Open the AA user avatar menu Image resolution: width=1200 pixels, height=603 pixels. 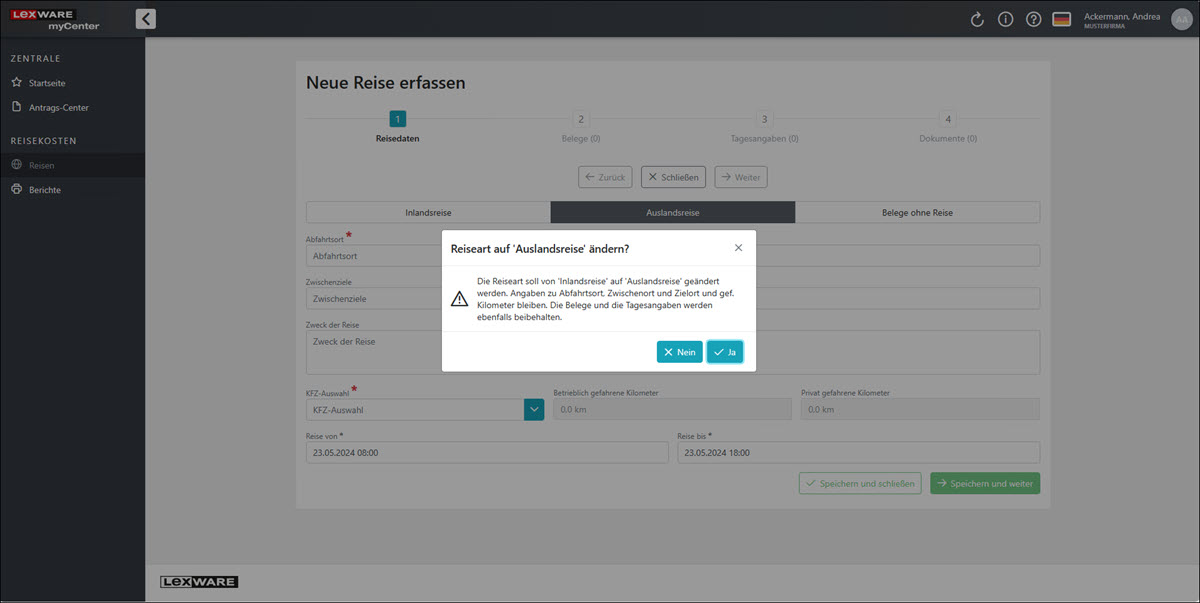(x=1181, y=19)
